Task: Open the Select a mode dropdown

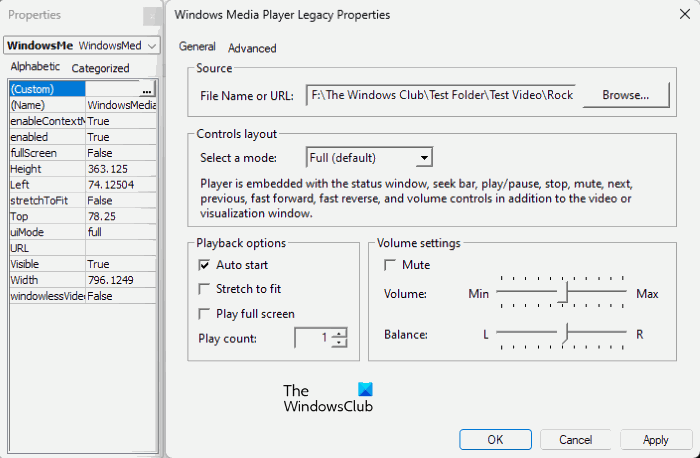Action: [424, 158]
